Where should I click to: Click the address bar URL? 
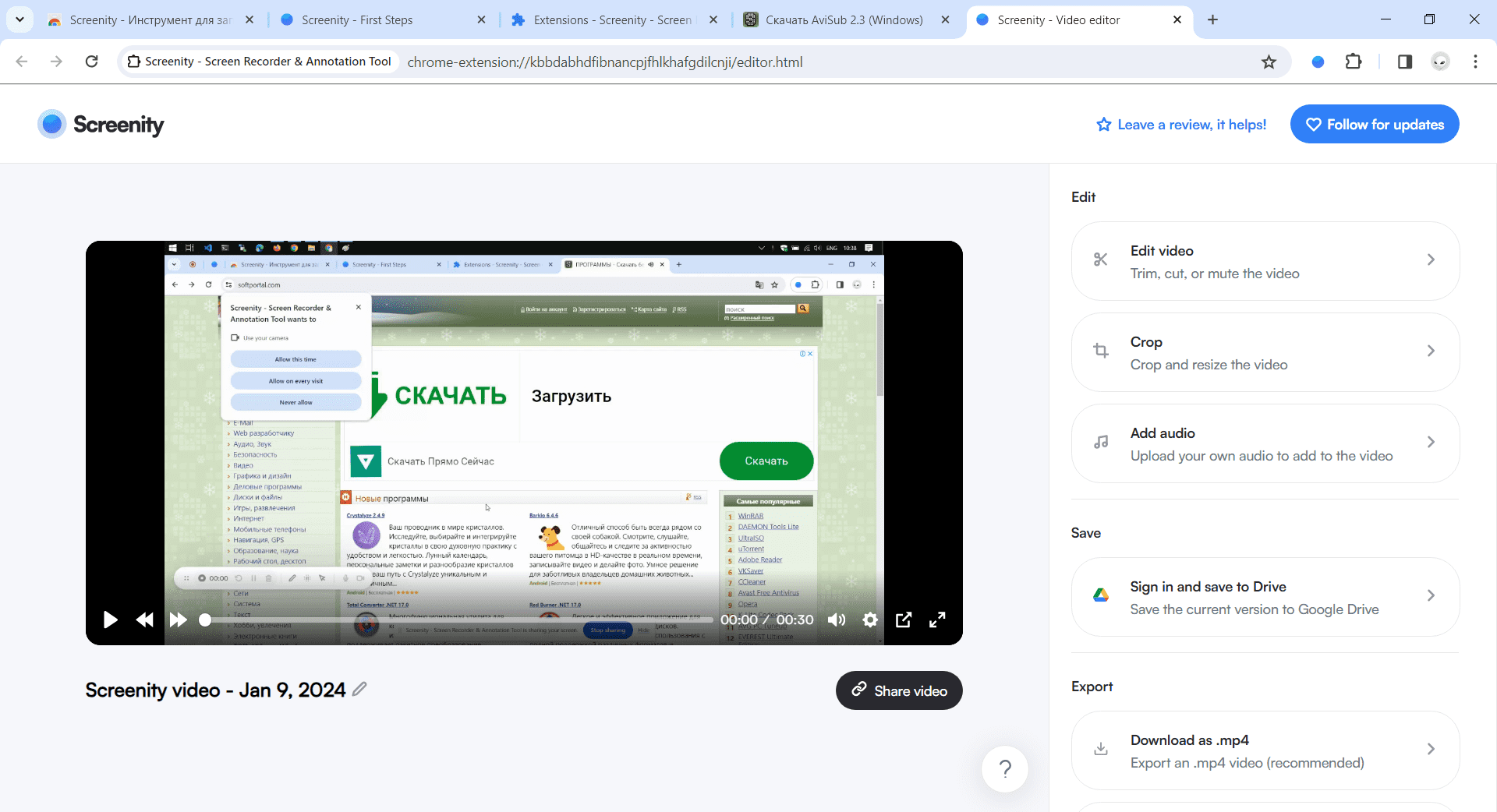pyautogui.click(x=605, y=62)
